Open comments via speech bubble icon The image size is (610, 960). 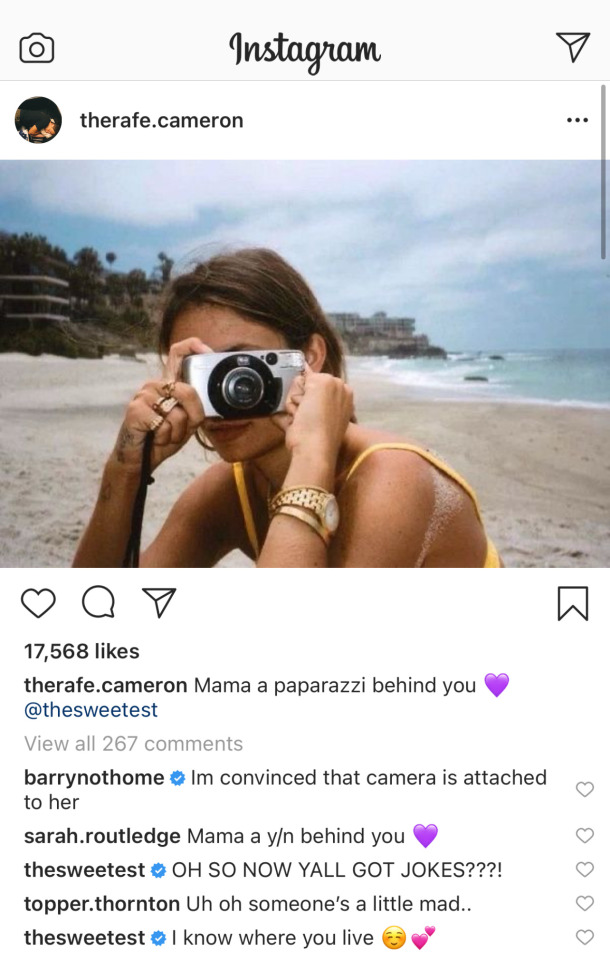[98, 602]
